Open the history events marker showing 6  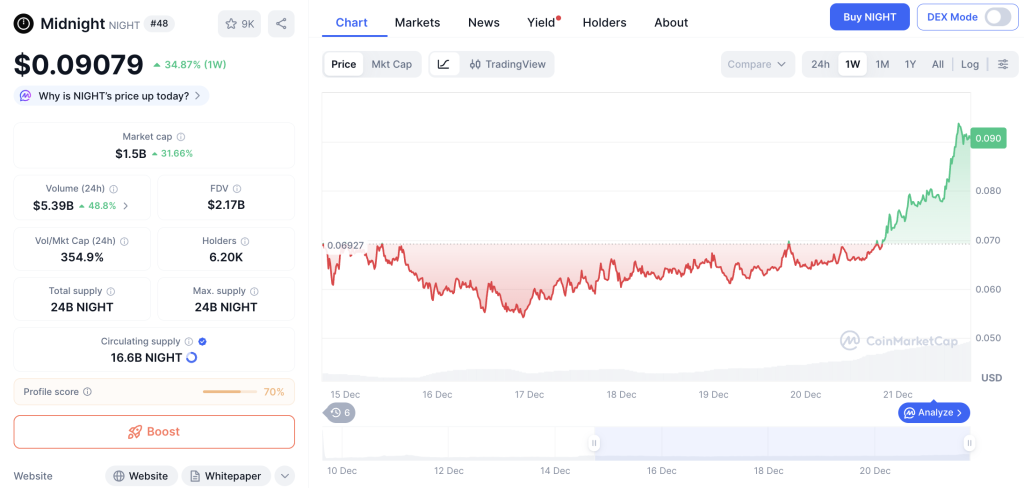[x=340, y=412]
